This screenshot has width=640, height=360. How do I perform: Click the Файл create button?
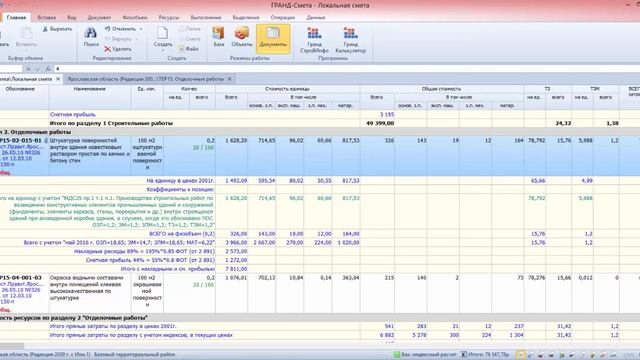[x=188, y=49]
